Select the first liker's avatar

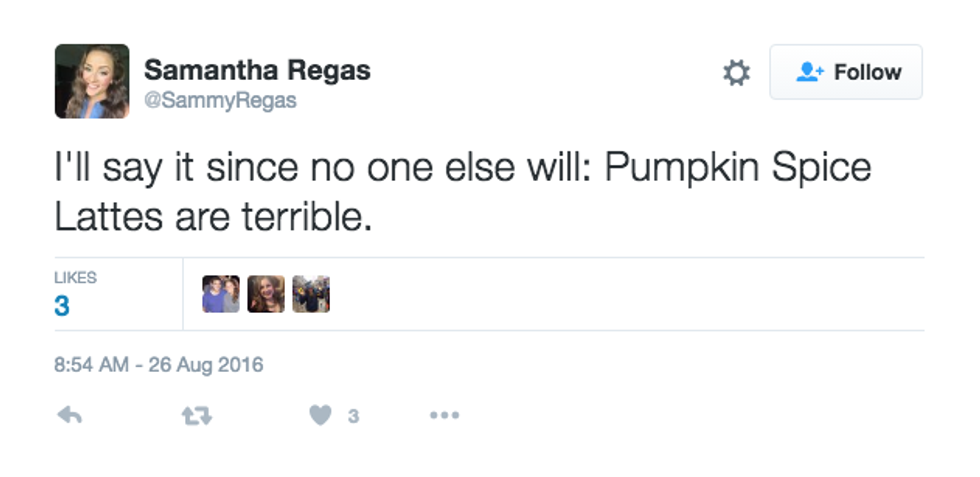coord(221,294)
